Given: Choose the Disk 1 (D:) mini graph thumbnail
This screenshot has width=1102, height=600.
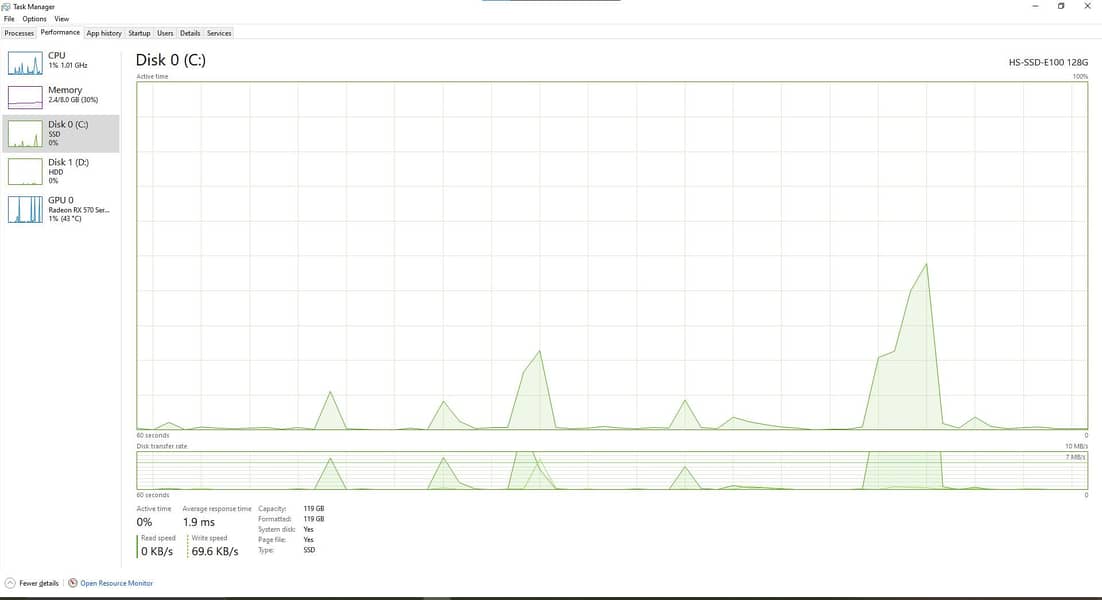Looking at the screenshot, I should pyautogui.click(x=25, y=171).
